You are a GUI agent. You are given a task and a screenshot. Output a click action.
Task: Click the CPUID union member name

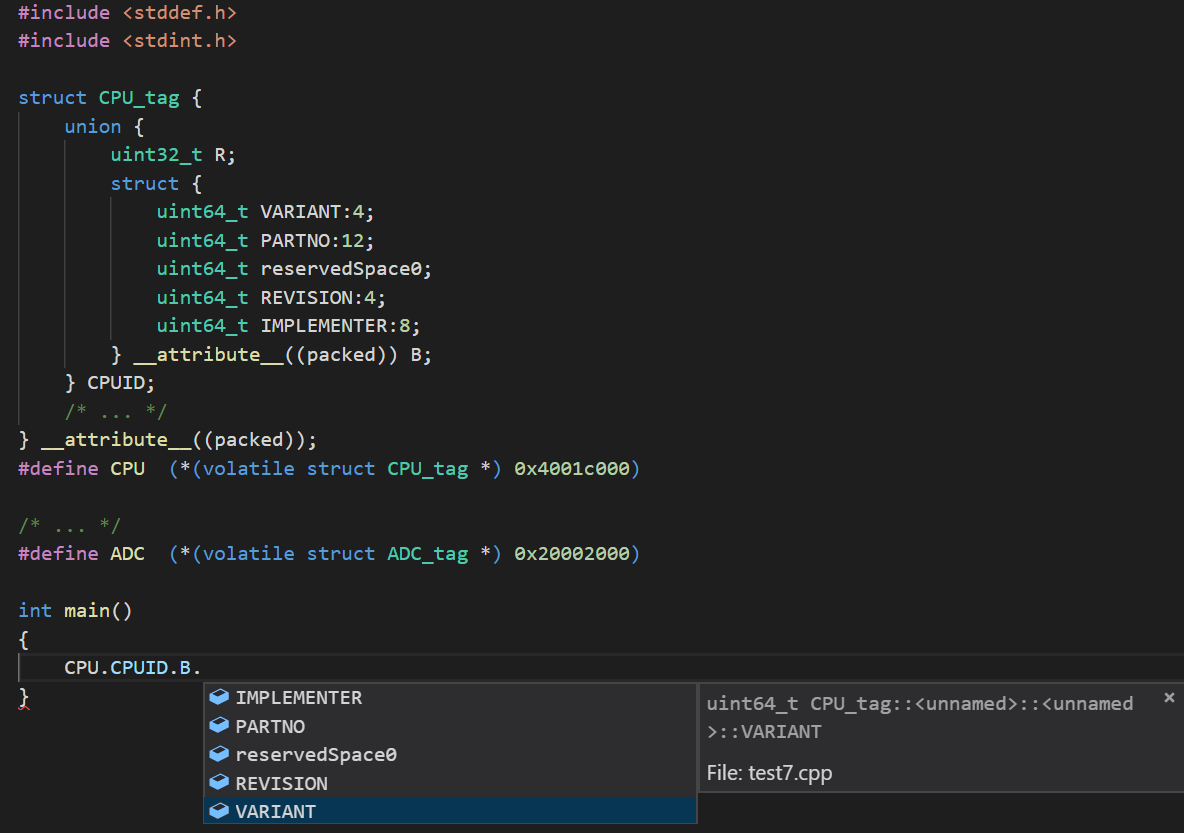tap(116, 382)
